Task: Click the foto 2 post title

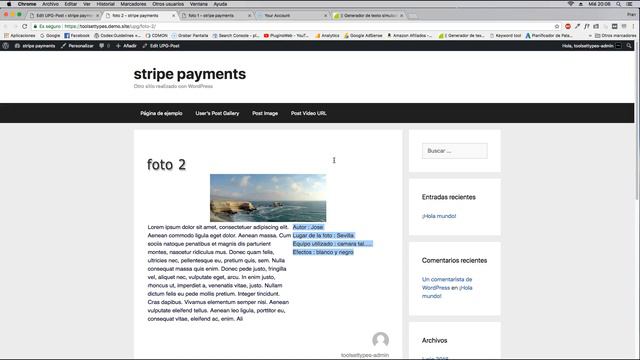Action: [166, 164]
